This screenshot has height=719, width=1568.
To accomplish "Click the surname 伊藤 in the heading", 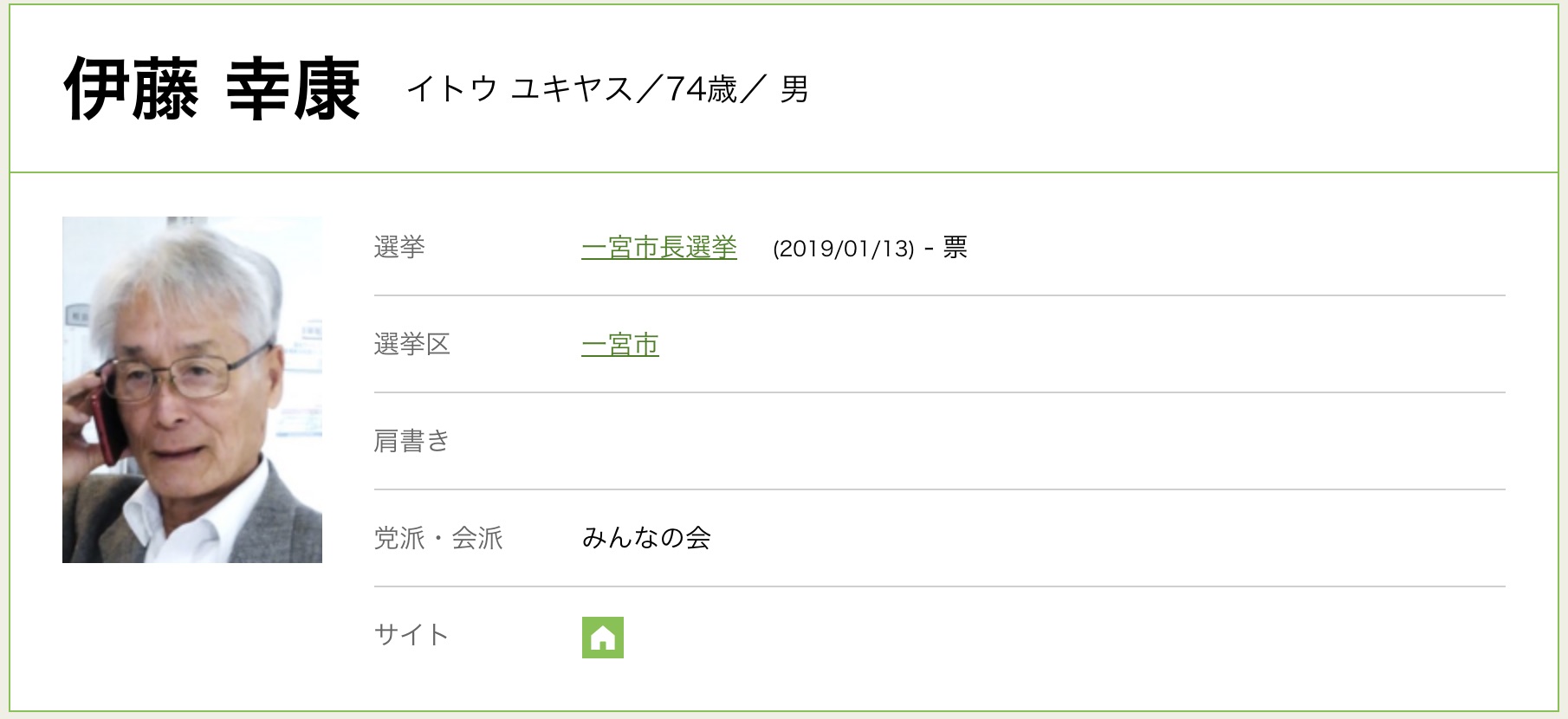I will pyautogui.click(x=131, y=89).
